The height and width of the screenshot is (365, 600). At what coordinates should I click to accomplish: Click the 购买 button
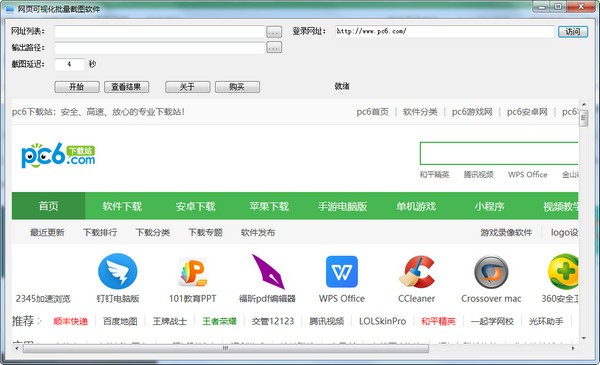[237, 87]
